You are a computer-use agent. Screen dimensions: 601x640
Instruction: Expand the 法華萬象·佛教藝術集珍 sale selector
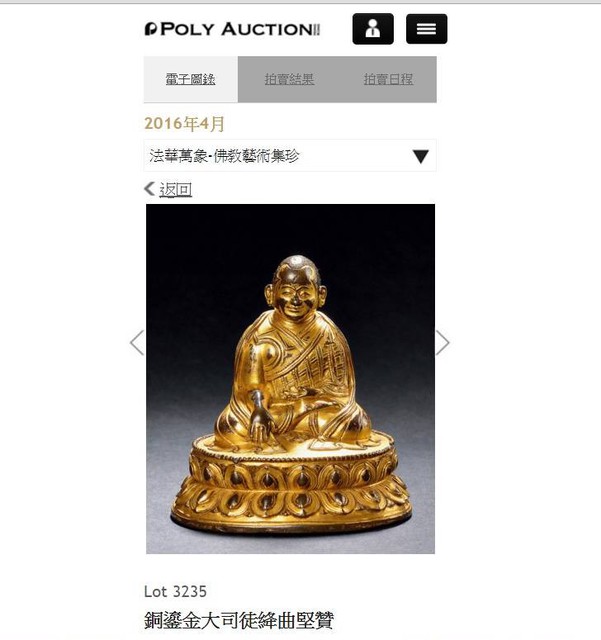(x=290, y=156)
